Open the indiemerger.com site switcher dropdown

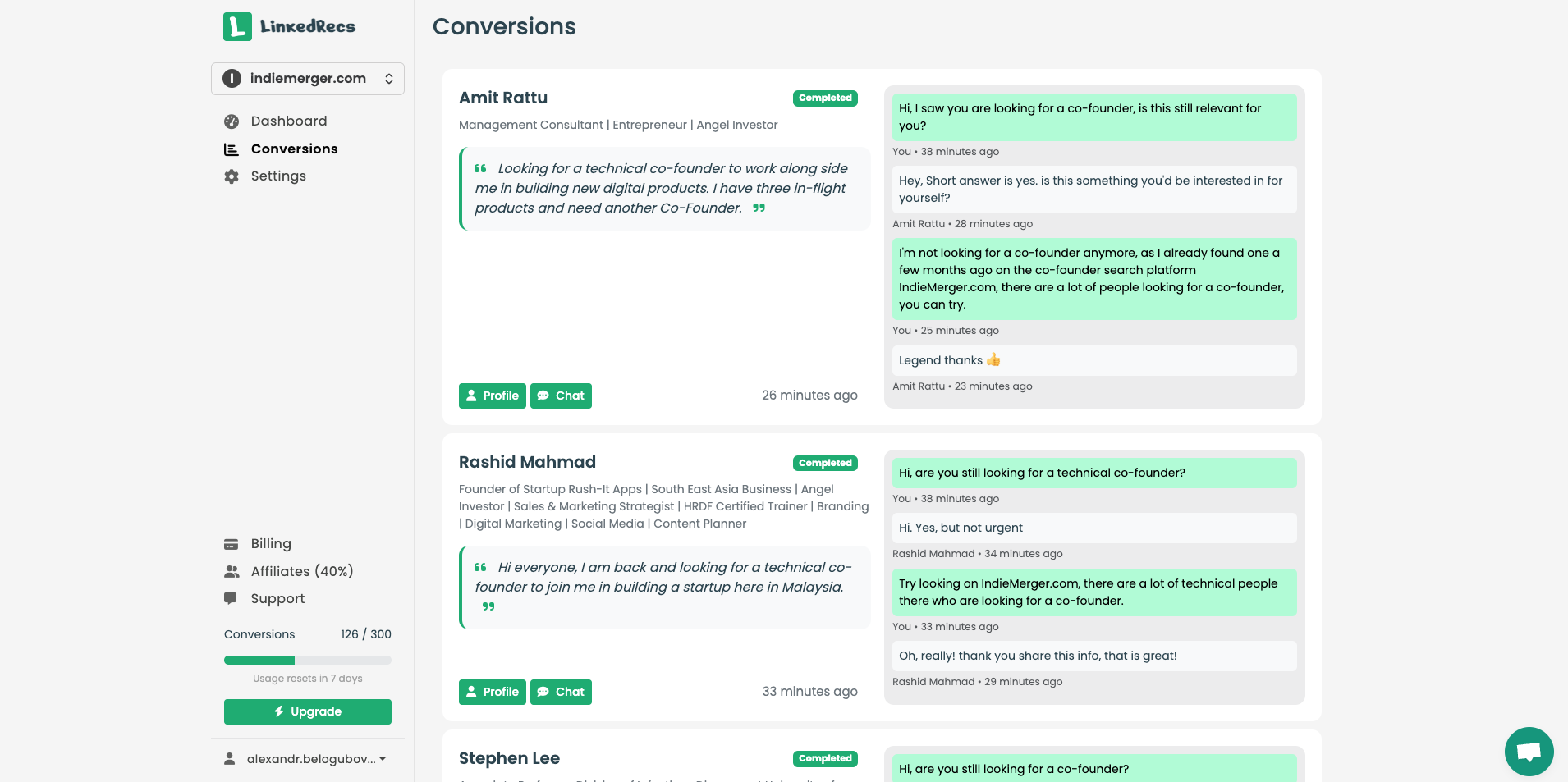pos(308,79)
